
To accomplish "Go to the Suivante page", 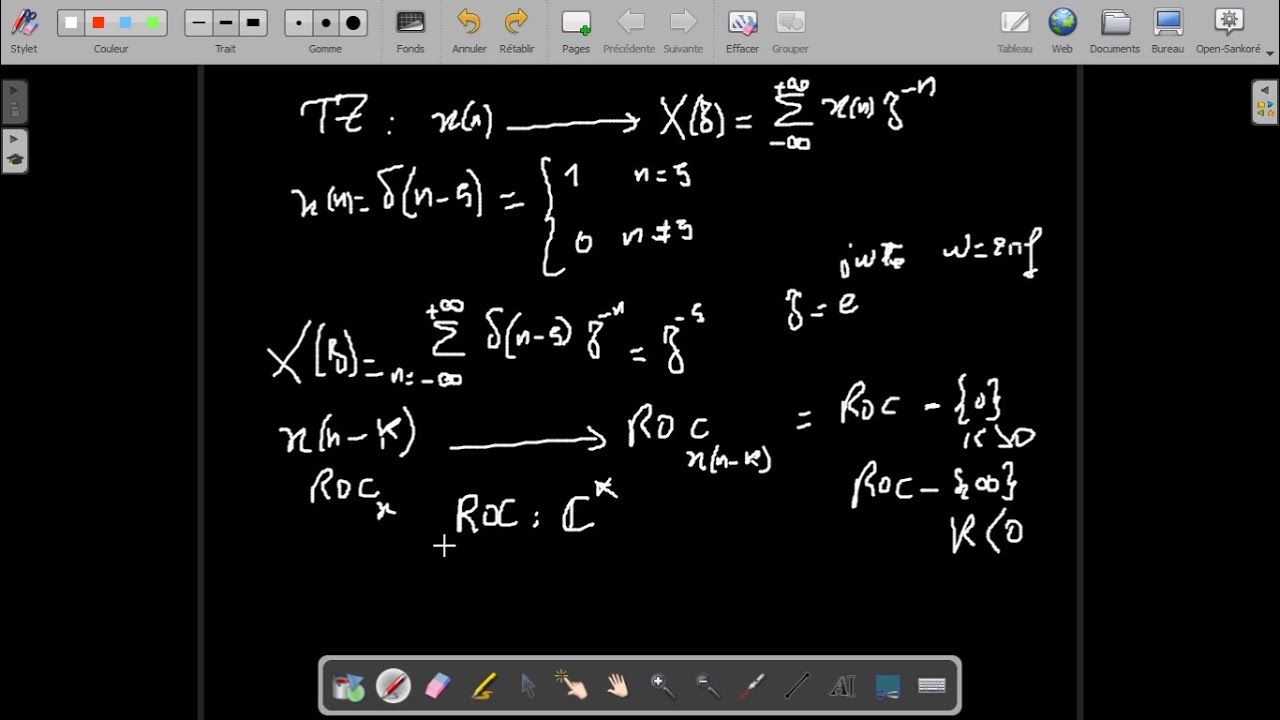I will [x=683, y=30].
